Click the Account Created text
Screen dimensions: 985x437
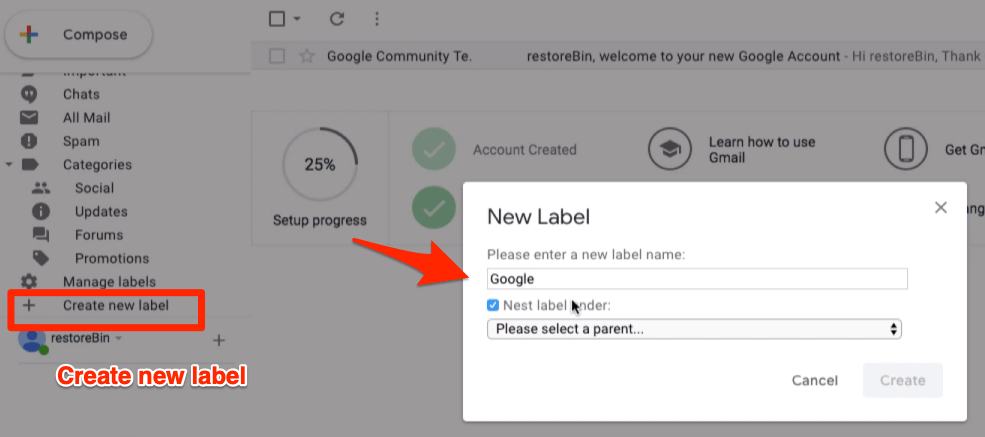525,149
